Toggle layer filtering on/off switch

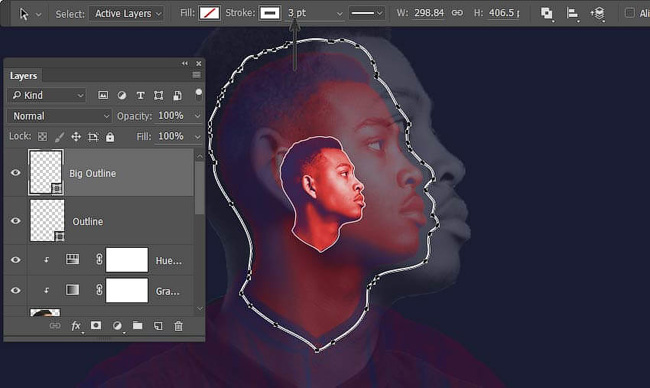point(199,95)
